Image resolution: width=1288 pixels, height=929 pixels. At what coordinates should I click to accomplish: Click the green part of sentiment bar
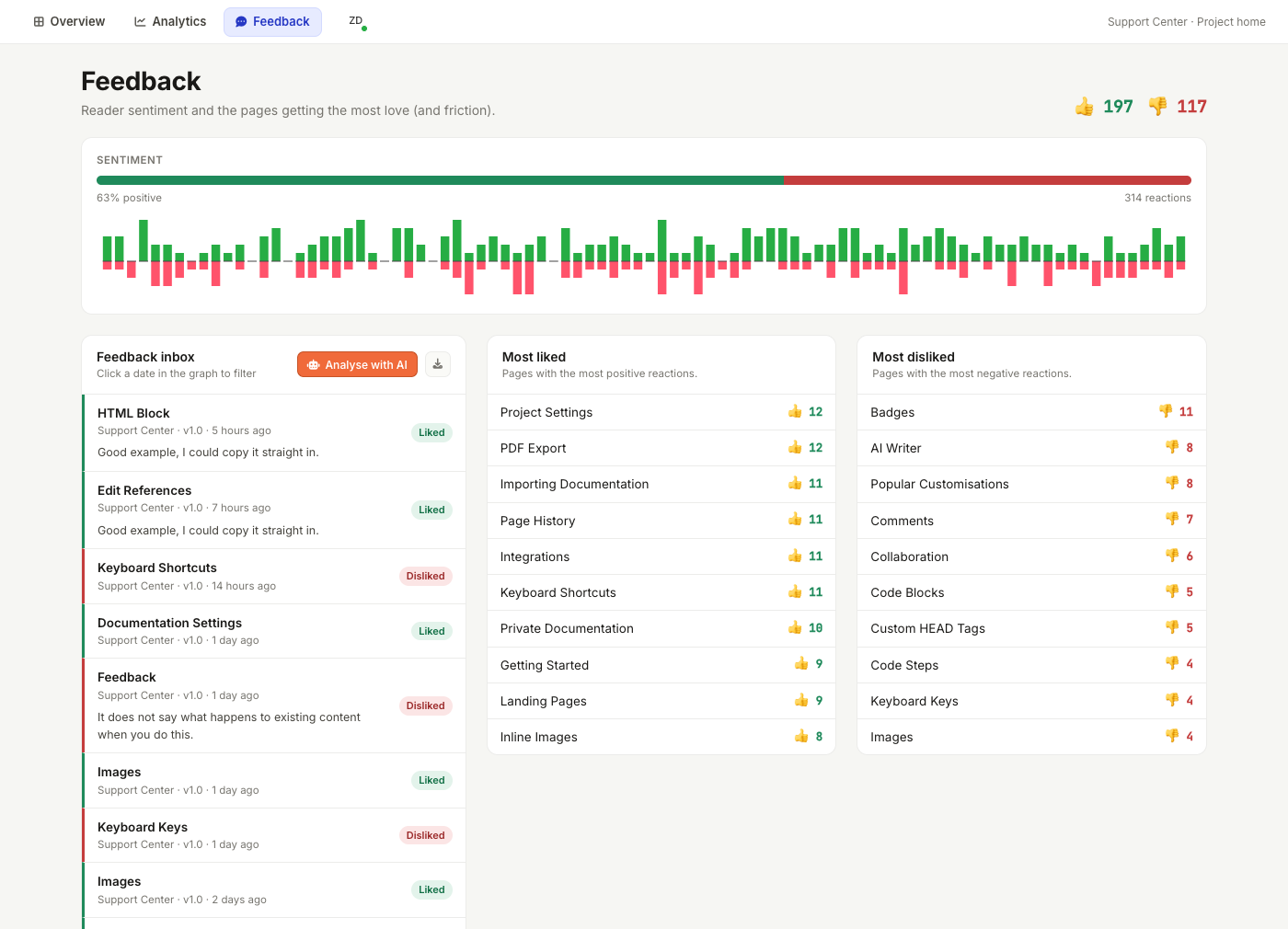440,180
